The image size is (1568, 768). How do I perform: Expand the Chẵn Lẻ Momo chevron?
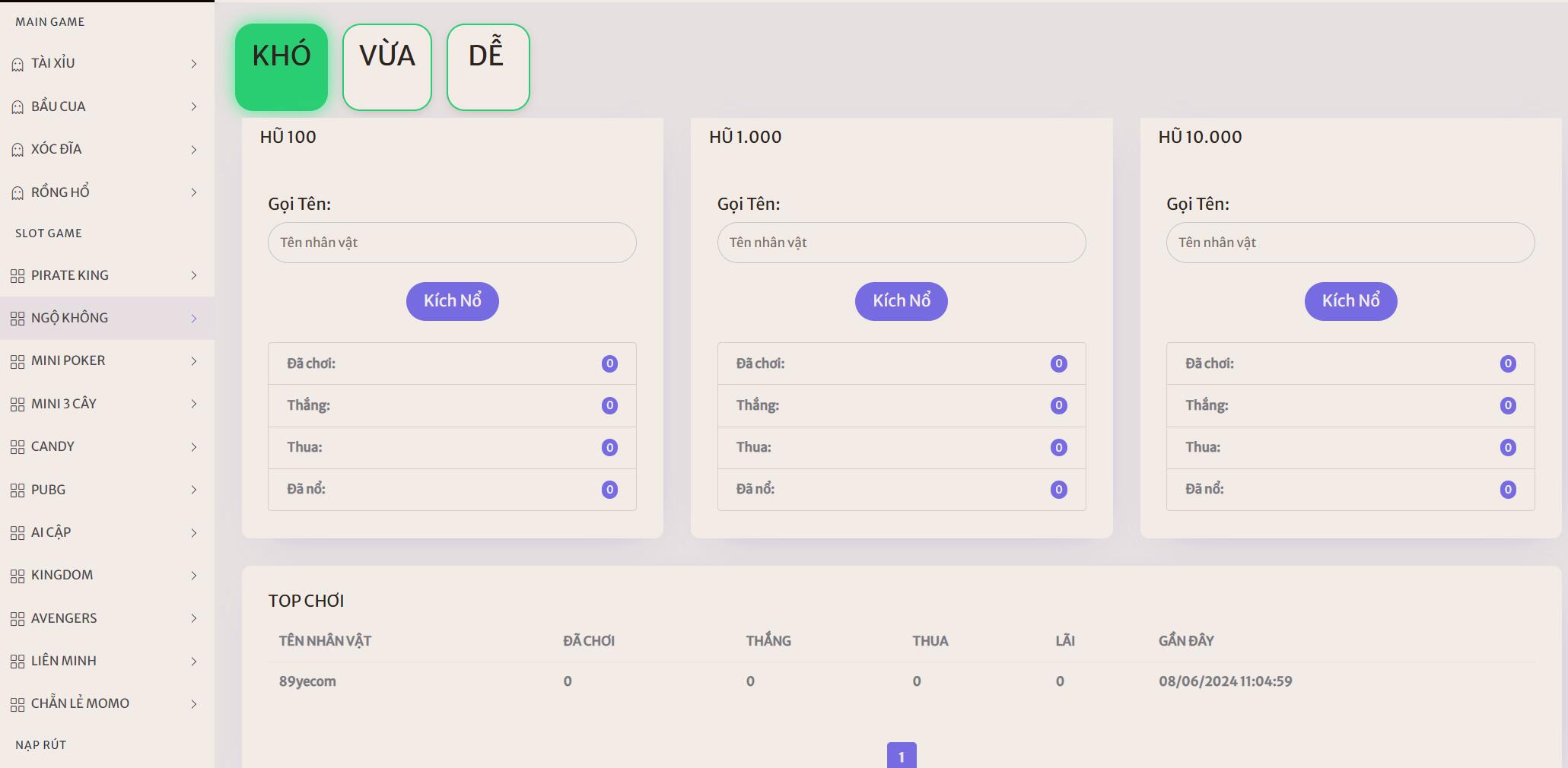coord(194,704)
